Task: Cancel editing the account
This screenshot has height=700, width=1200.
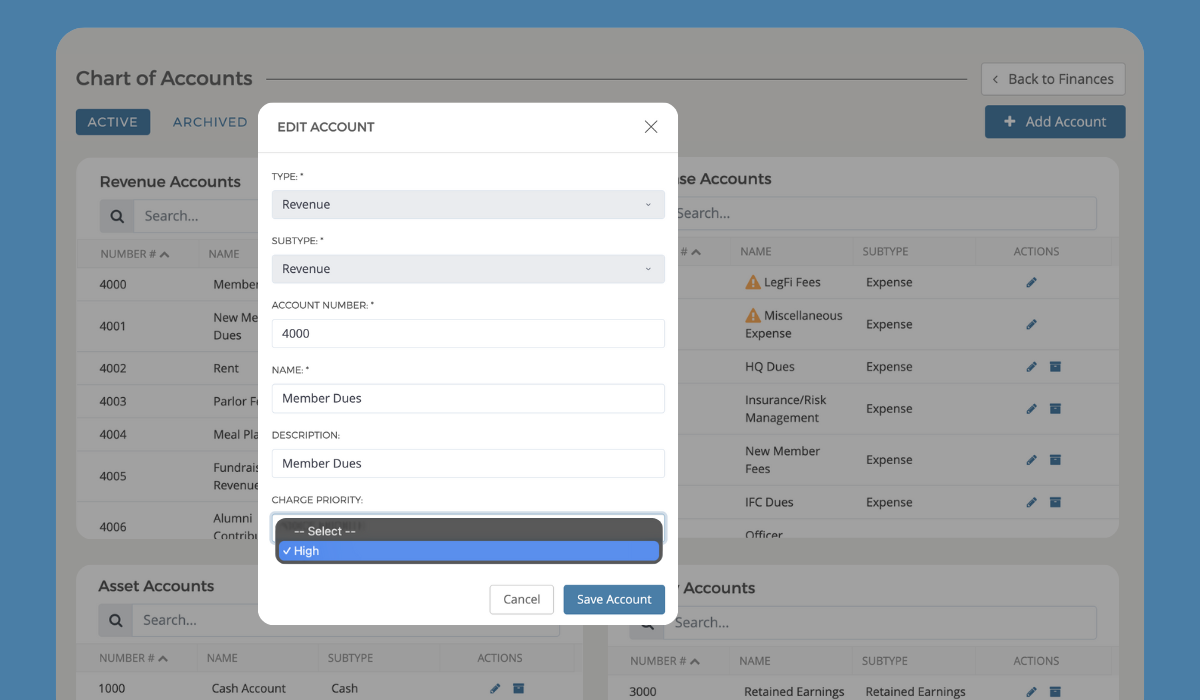Action: [x=521, y=599]
